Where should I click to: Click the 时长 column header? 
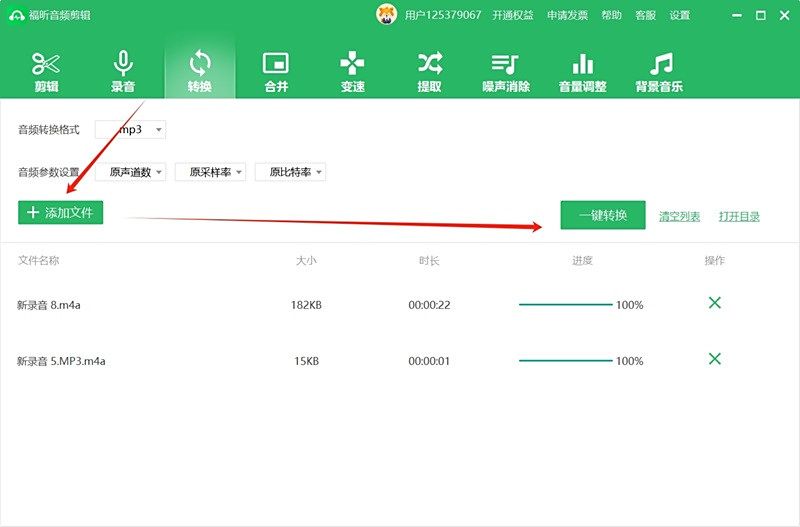click(x=429, y=261)
